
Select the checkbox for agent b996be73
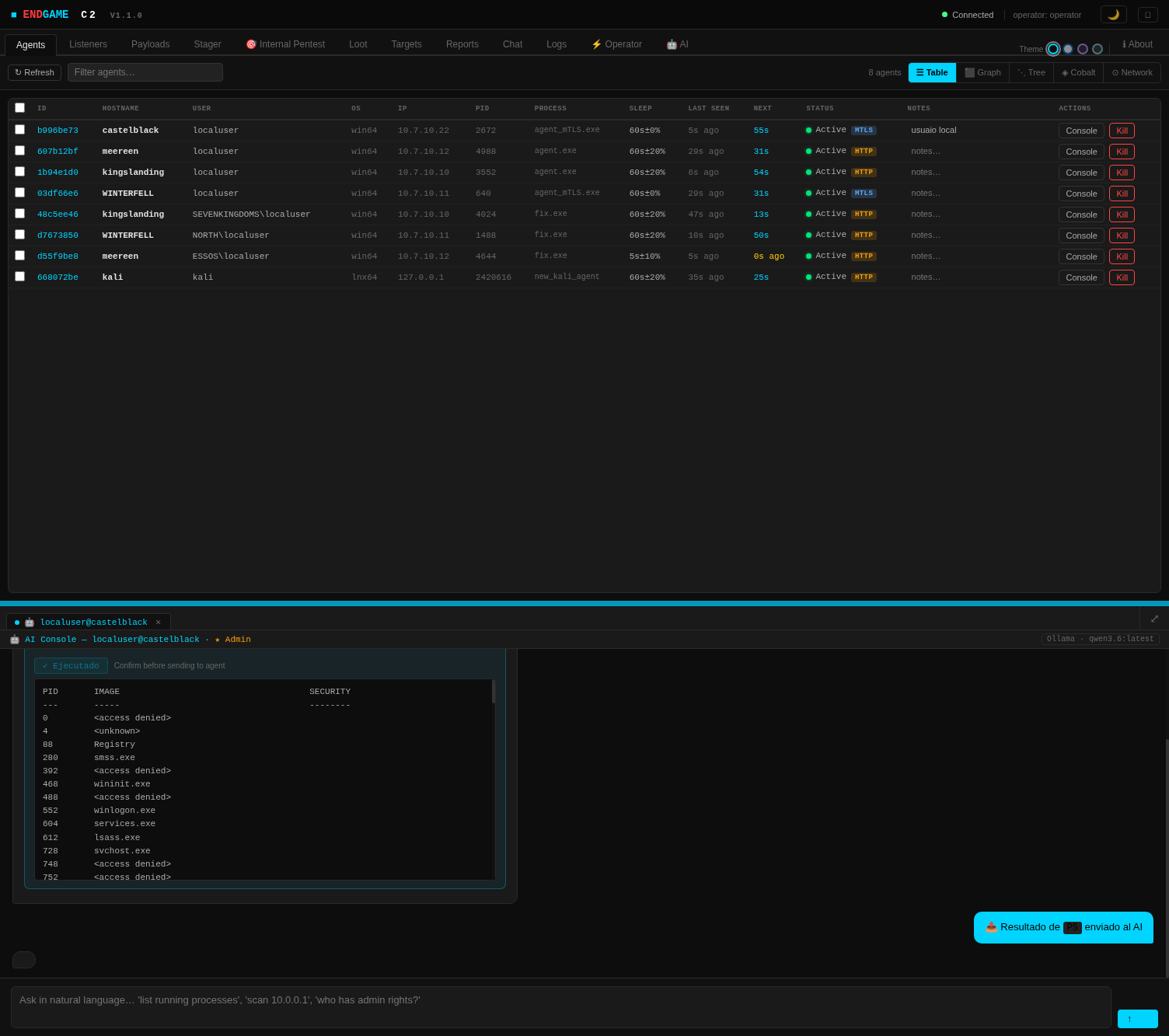coord(19,130)
